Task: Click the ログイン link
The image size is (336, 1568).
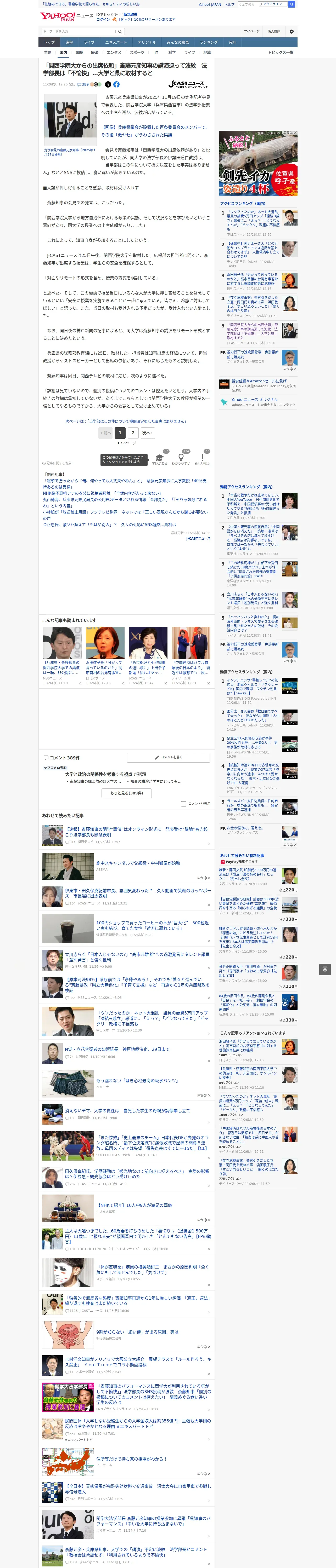Action: [x=103, y=20]
